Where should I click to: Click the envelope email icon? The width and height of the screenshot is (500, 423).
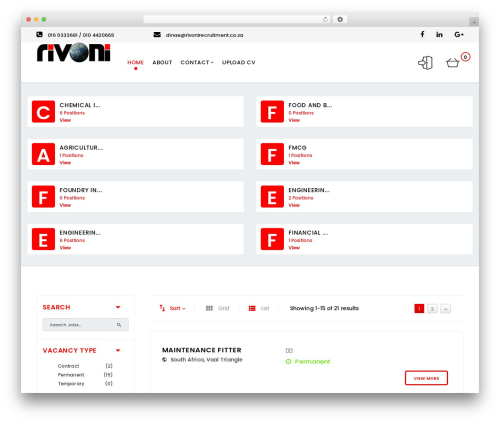click(x=157, y=35)
